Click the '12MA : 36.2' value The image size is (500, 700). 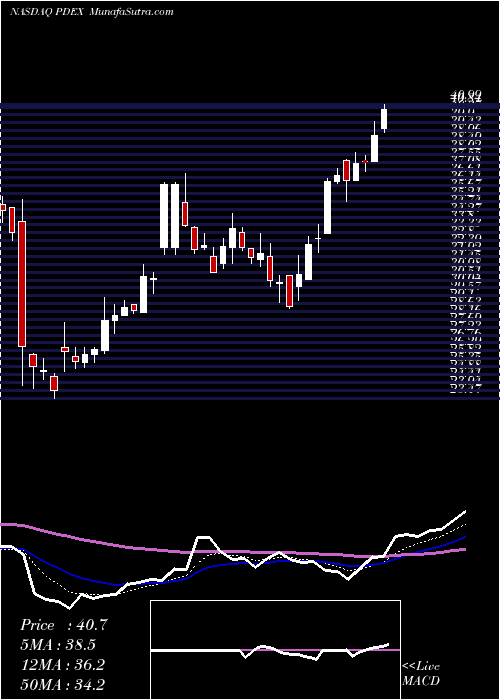[62, 665]
